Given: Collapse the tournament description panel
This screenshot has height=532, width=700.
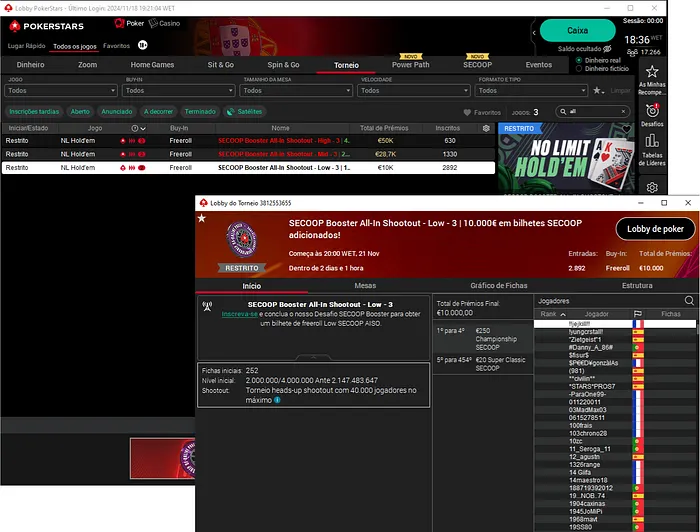Looking at the screenshot, I should 313,357.
